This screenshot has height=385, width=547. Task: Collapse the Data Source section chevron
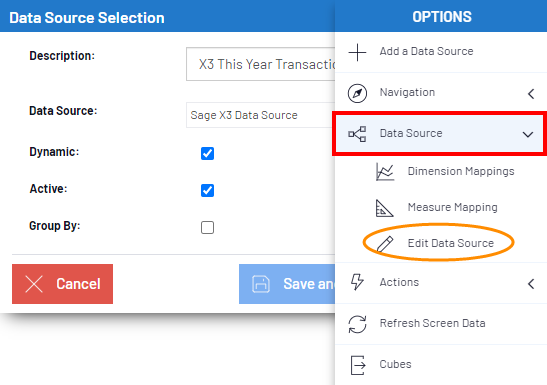[528, 135]
